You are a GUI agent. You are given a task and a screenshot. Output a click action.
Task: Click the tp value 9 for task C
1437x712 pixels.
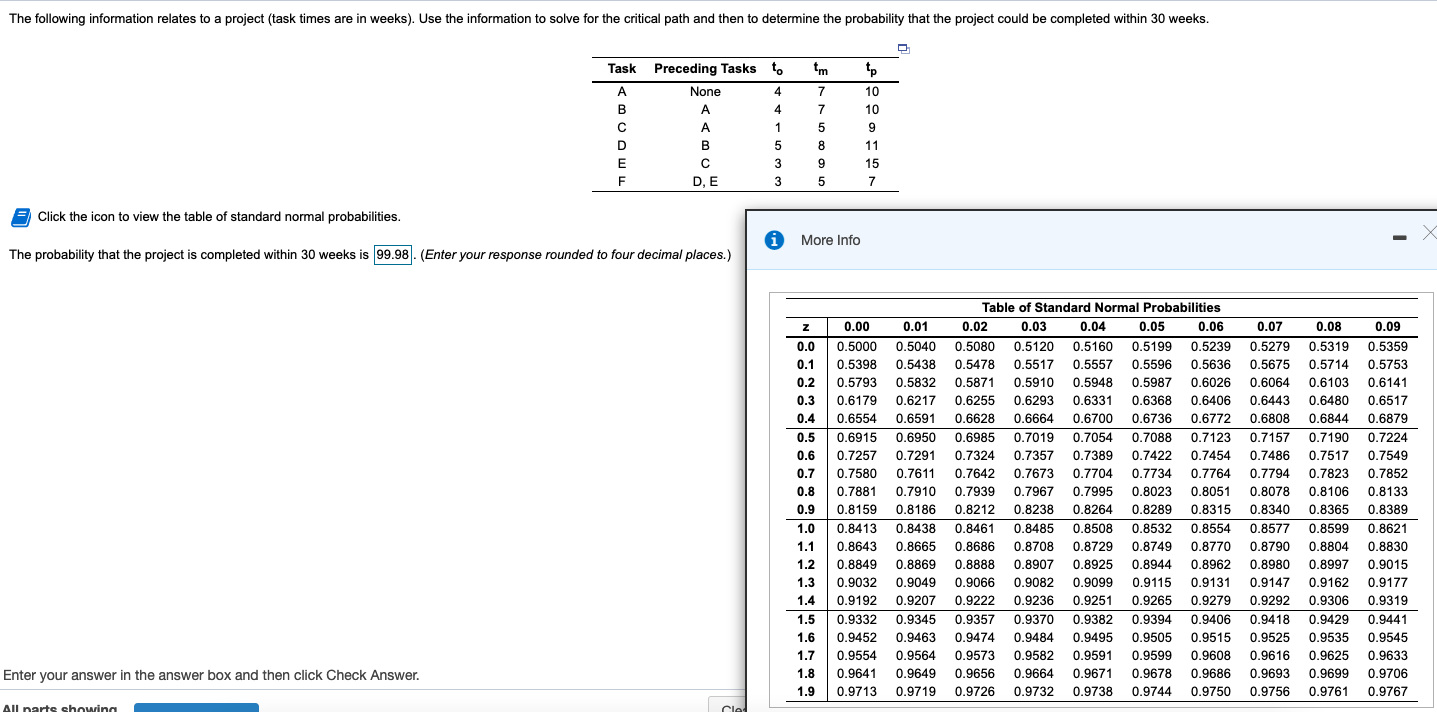[872, 127]
